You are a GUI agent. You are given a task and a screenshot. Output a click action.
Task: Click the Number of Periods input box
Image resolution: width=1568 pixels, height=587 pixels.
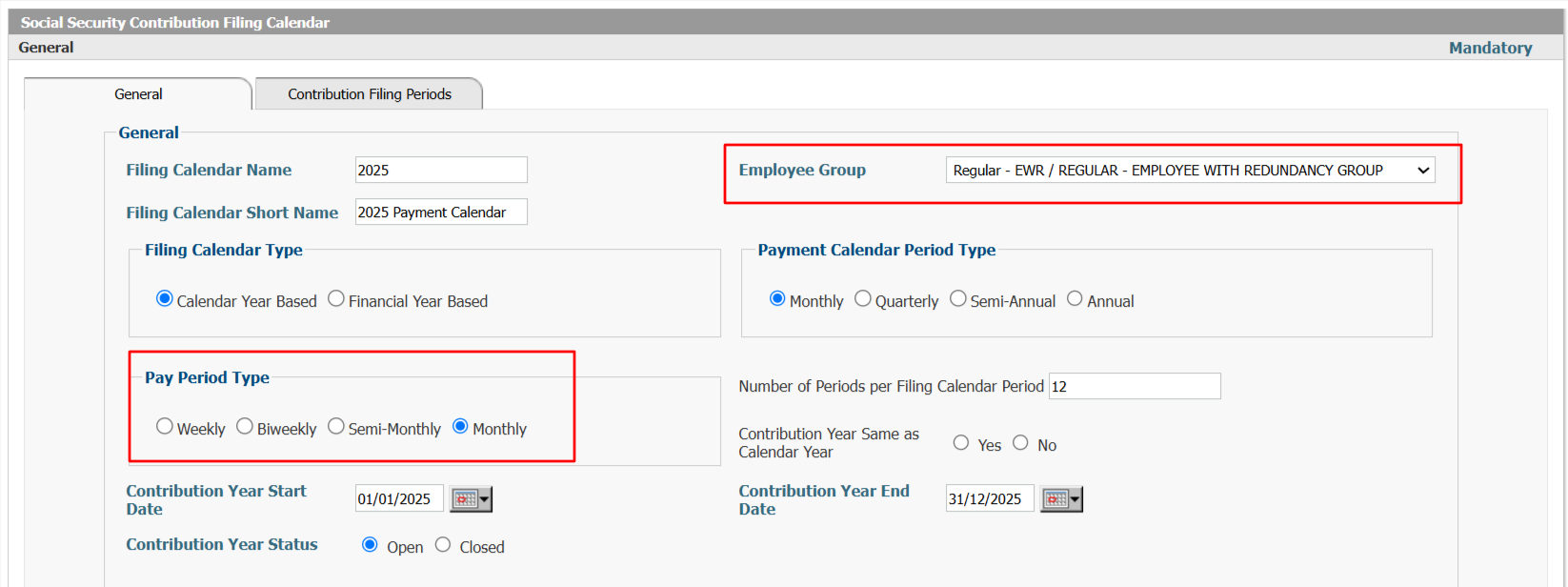pos(1135,386)
